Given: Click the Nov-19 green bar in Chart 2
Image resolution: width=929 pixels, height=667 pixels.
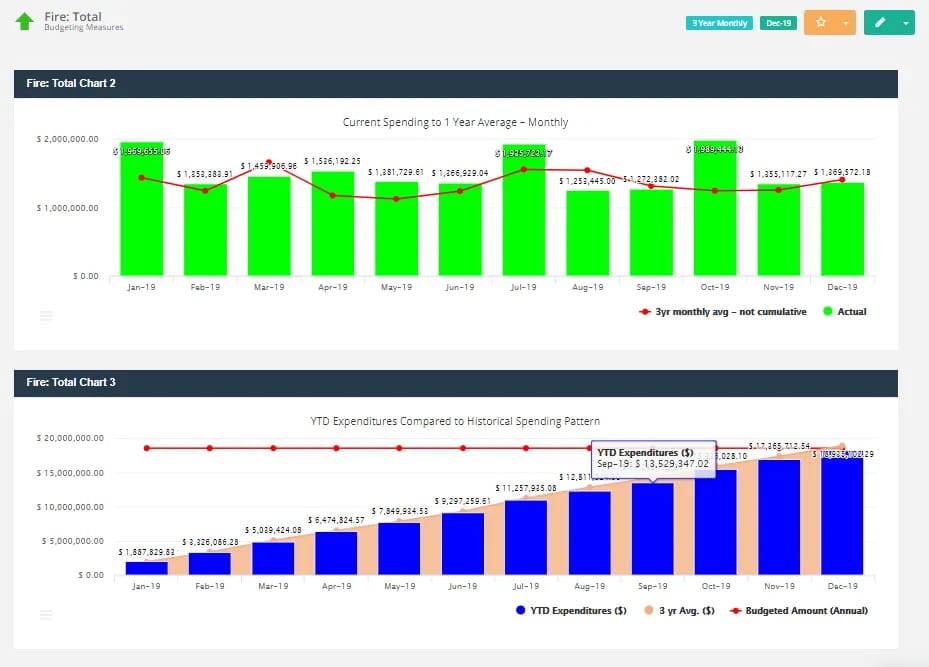Looking at the screenshot, I should click(779, 230).
